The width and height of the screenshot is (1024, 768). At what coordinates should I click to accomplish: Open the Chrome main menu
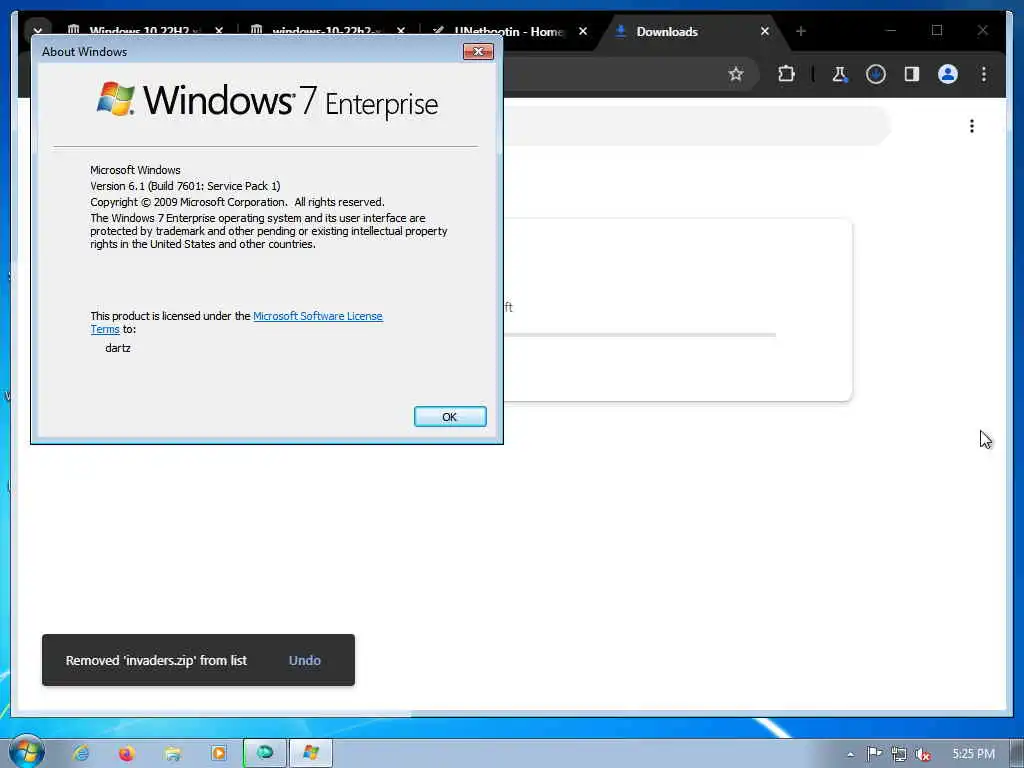pyautogui.click(x=984, y=74)
